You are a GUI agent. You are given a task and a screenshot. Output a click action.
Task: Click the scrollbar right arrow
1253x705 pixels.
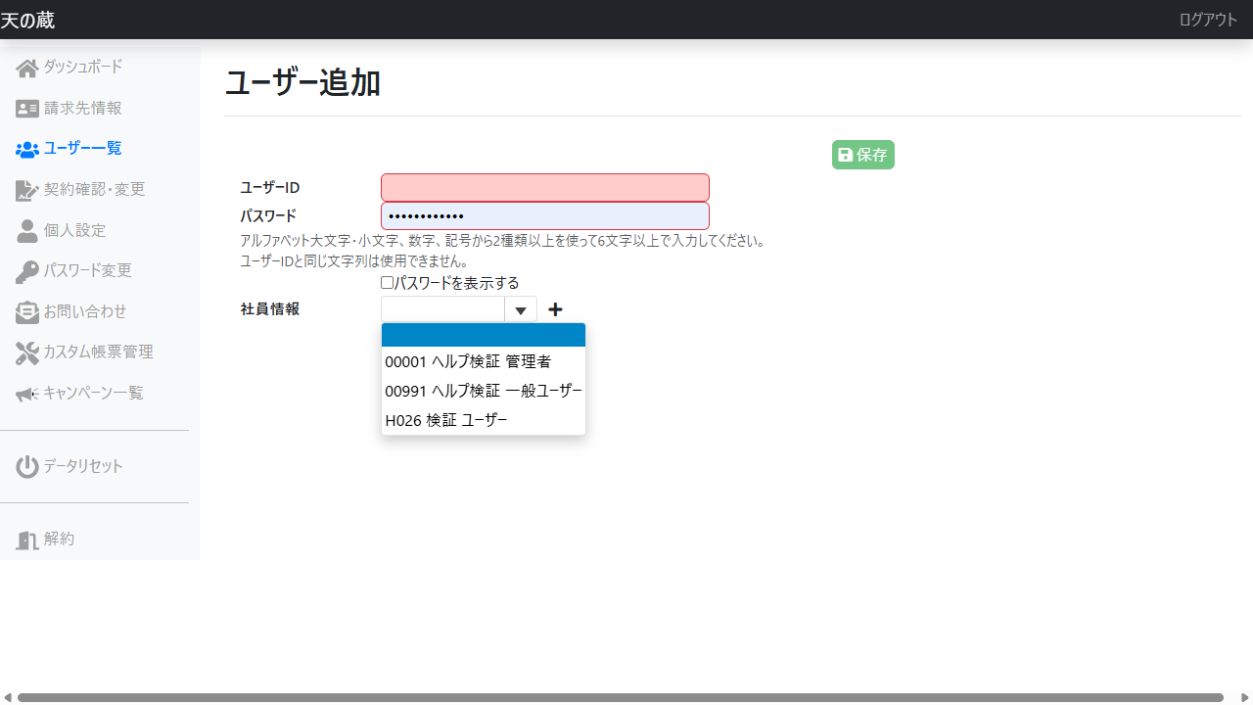coord(1244,697)
